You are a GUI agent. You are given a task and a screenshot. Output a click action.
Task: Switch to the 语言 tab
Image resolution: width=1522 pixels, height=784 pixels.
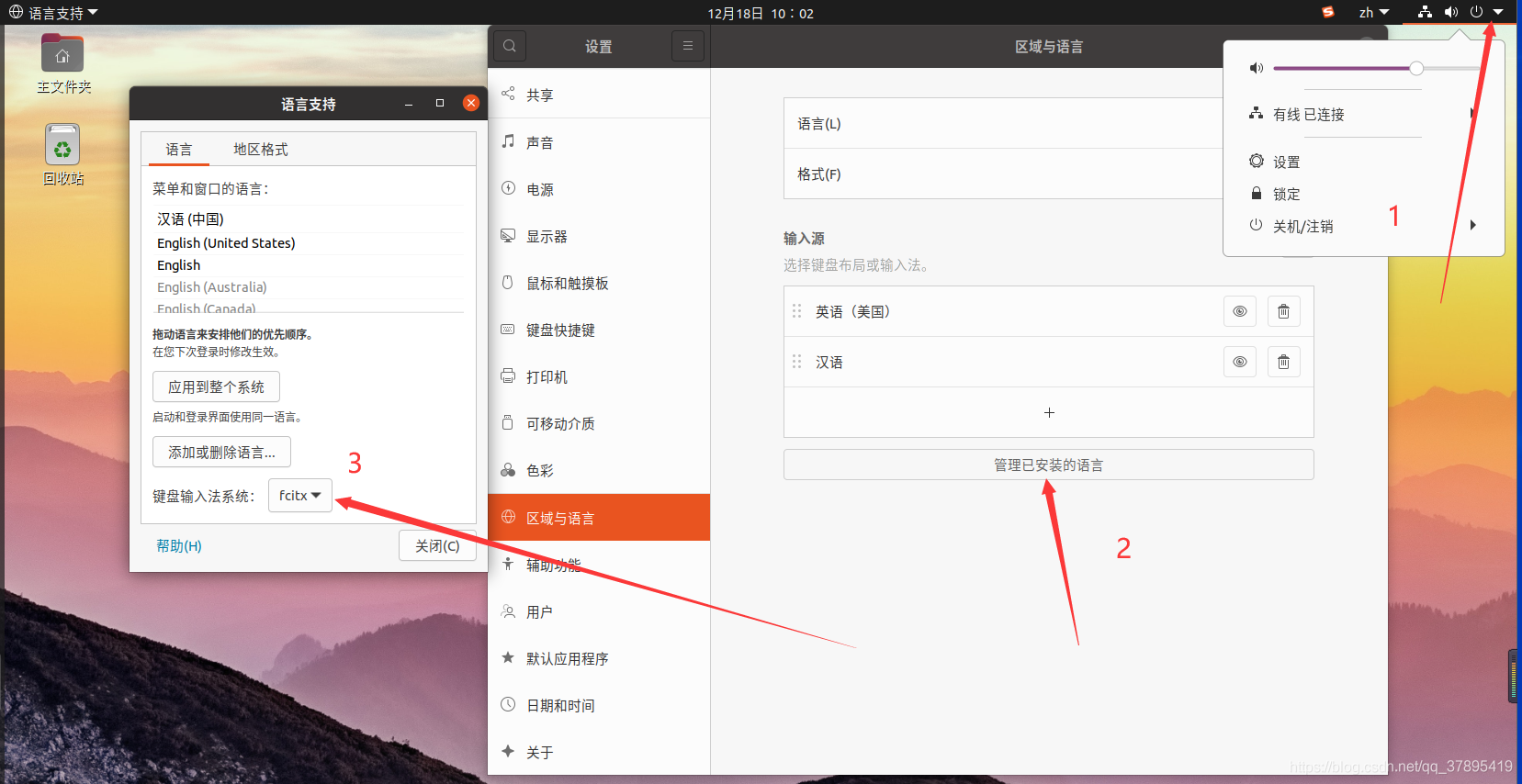point(179,149)
